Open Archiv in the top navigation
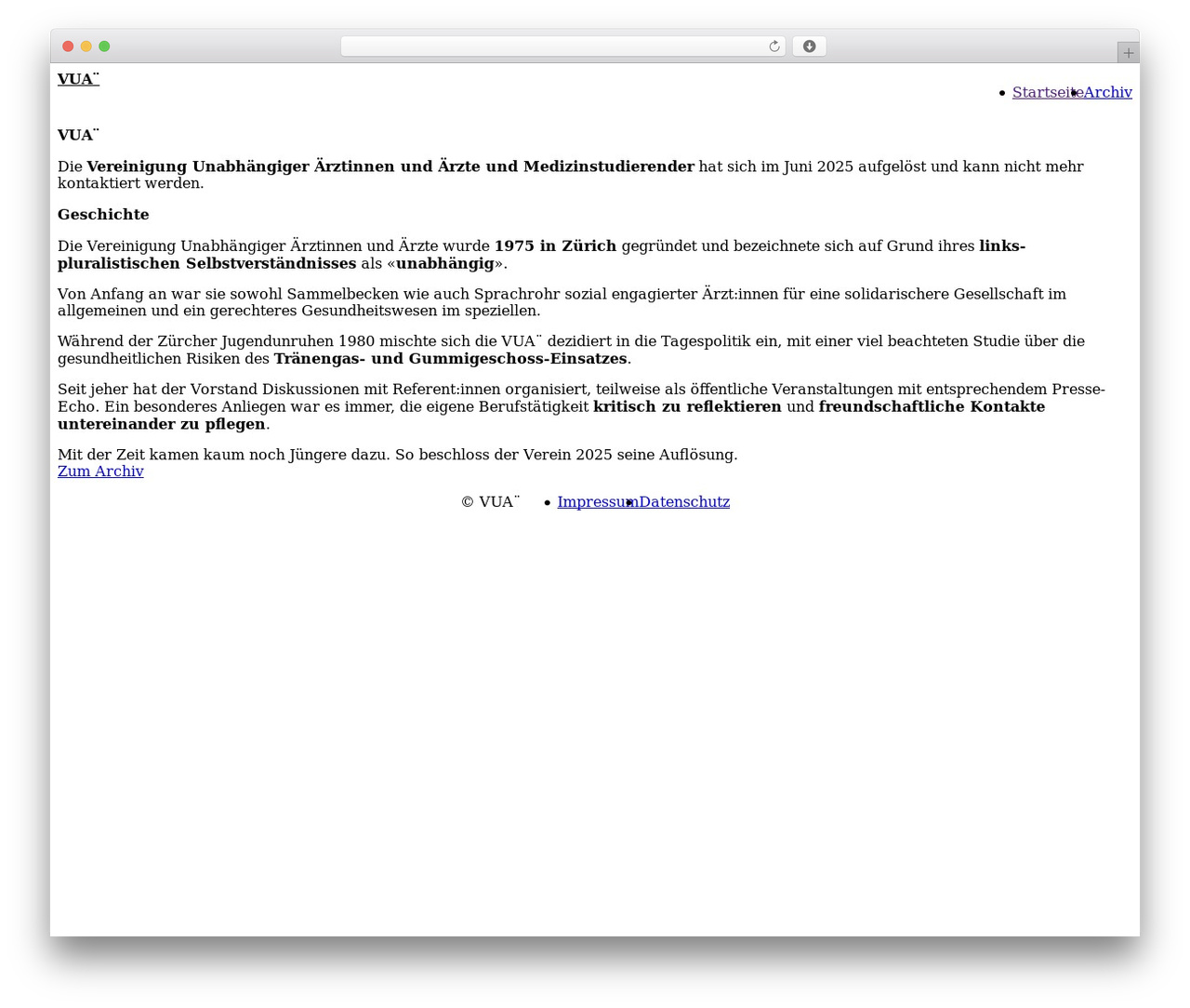This screenshot has width=1190, height=1008. pyautogui.click(x=1107, y=92)
